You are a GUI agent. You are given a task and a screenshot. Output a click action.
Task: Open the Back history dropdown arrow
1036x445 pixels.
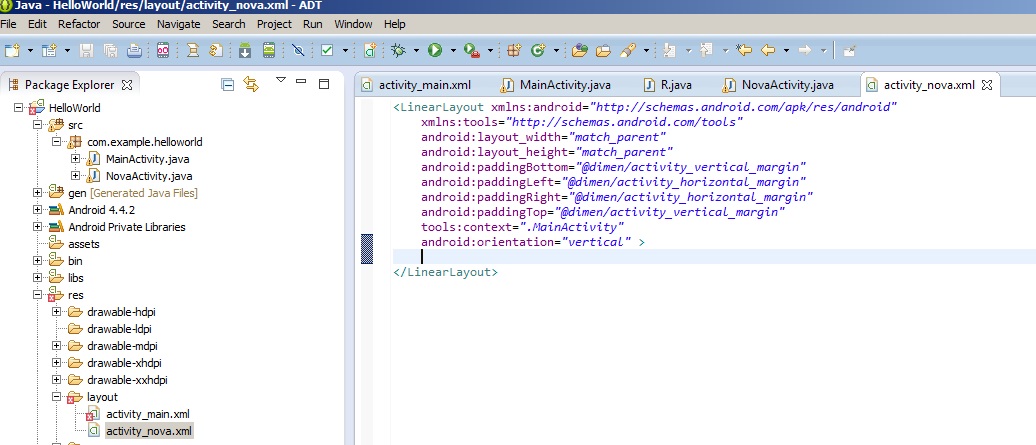click(x=786, y=50)
